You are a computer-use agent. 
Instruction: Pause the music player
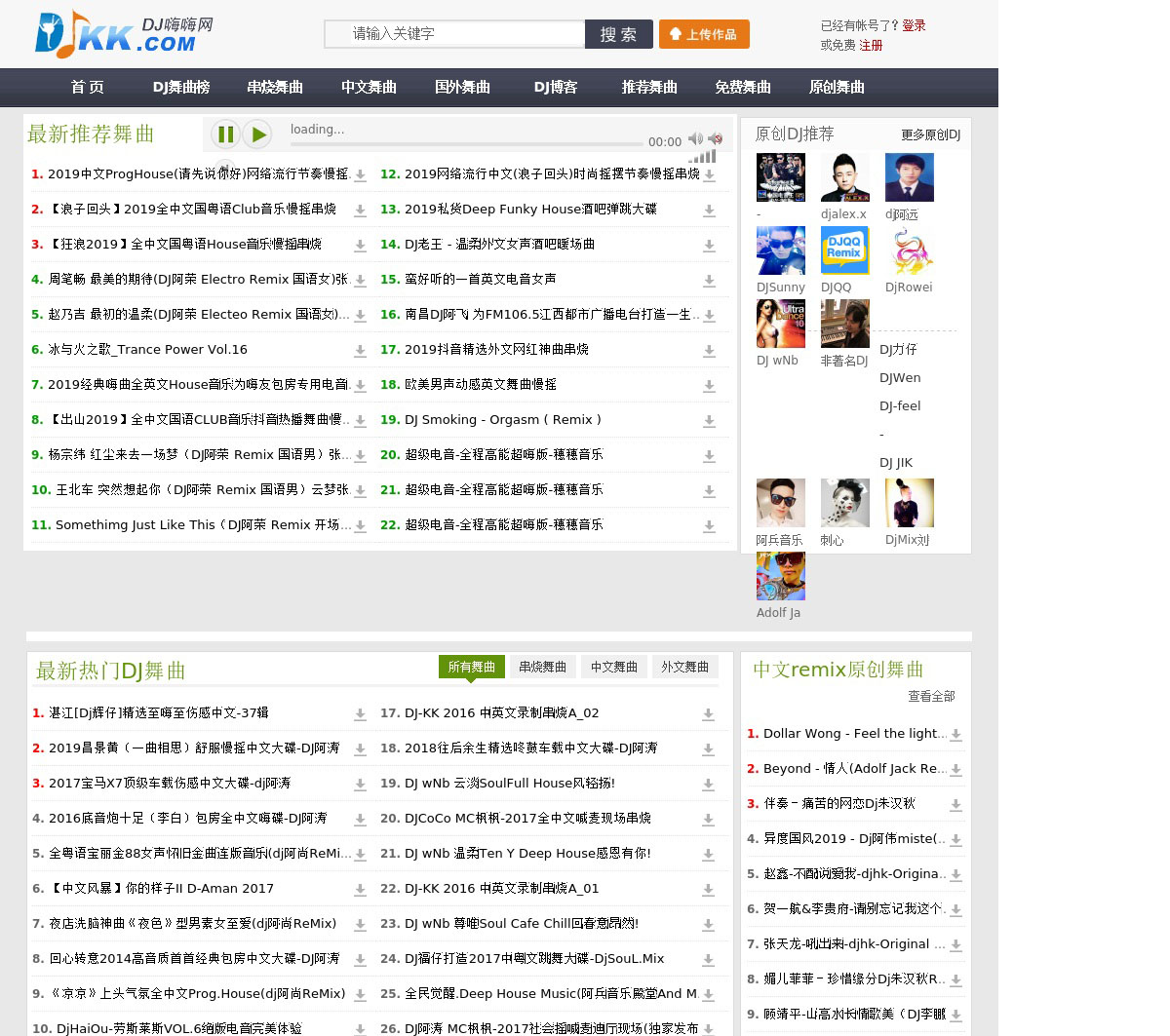(225, 134)
